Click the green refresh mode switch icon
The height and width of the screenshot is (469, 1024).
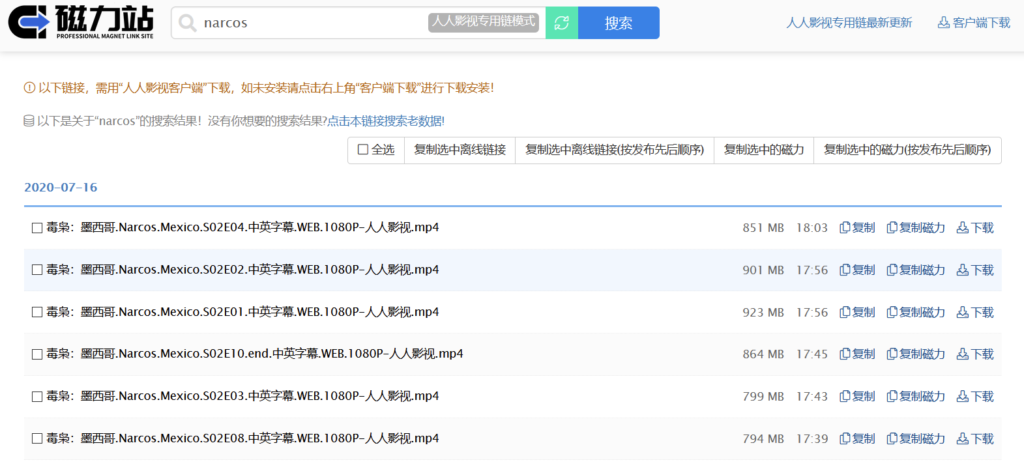tap(561, 23)
